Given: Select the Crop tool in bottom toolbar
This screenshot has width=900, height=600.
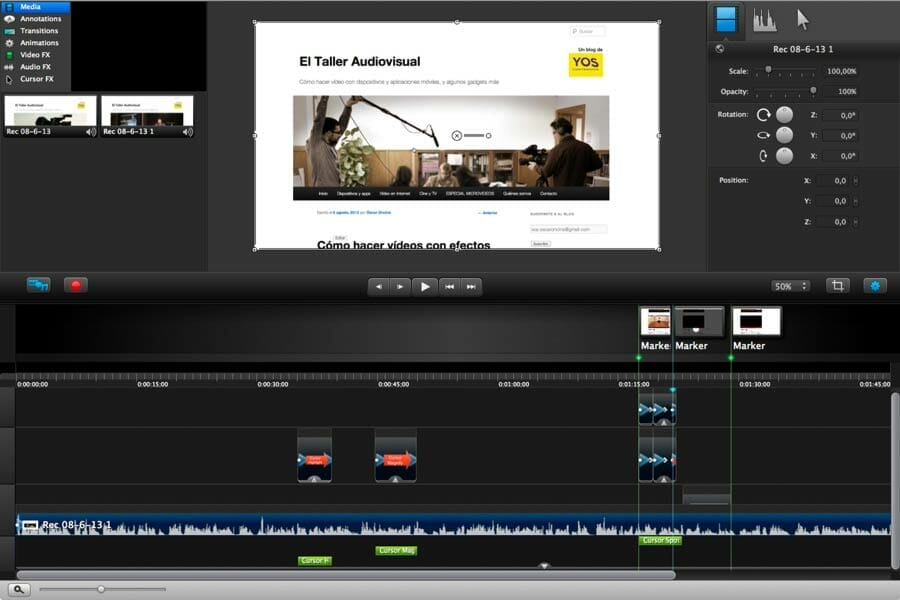Looking at the screenshot, I should [x=836, y=285].
